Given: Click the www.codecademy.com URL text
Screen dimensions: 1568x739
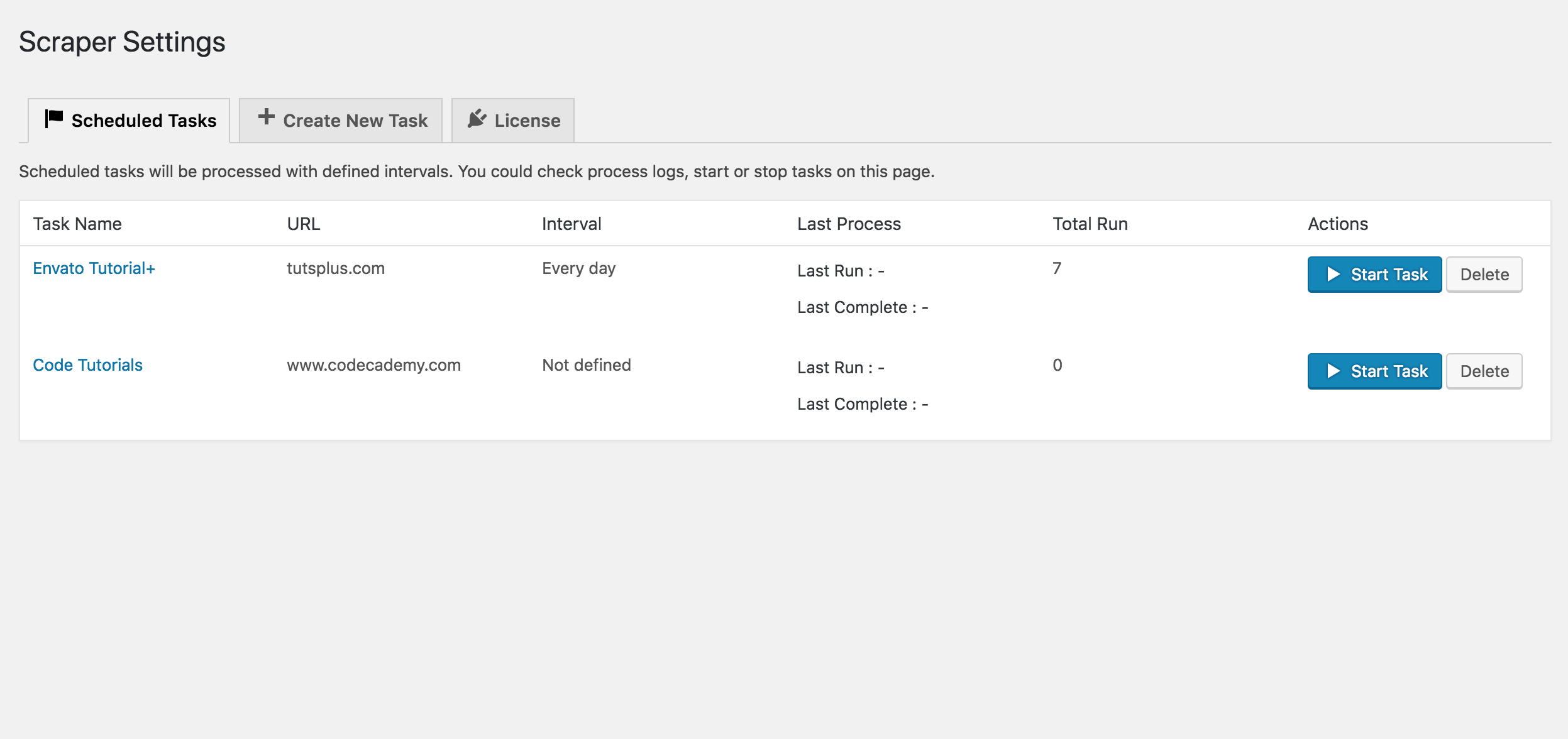Looking at the screenshot, I should tap(373, 365).
